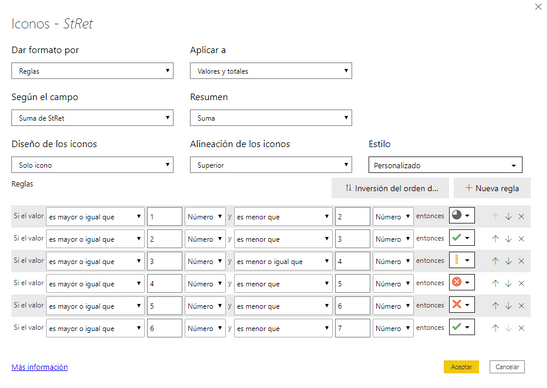Move the rule starting at 4 up
The image size is (547, 388).
(495, 284)
